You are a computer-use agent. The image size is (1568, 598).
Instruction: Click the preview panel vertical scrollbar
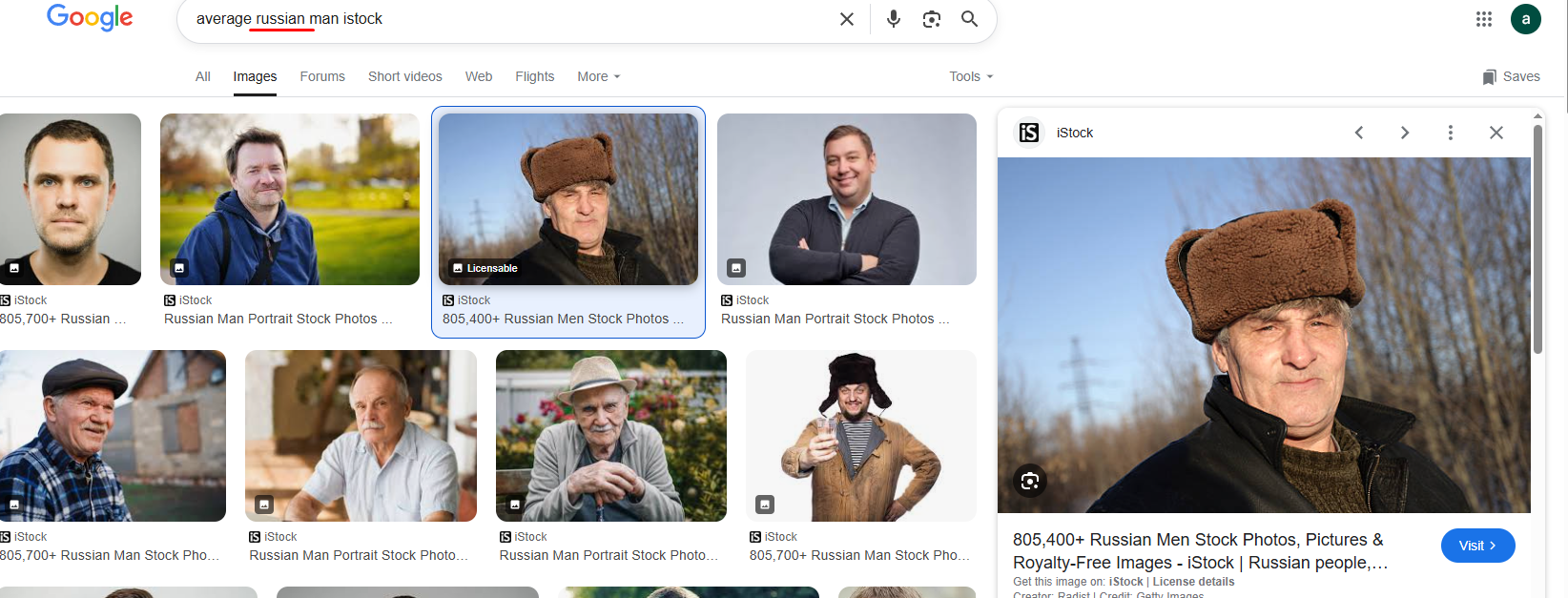click(x=1537, y=238)
